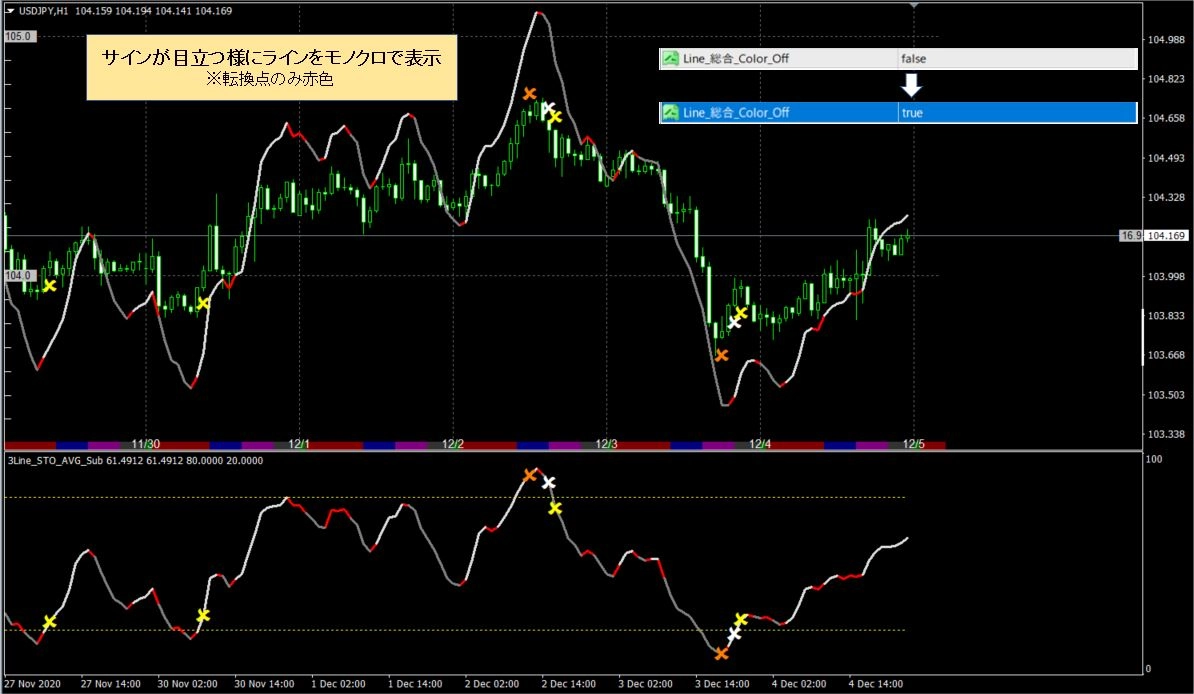Image resolution: width=1194 pixels, height=694 pixels.
Task: Click the 104.823 price on the right axis
Action: [1167, 78]
